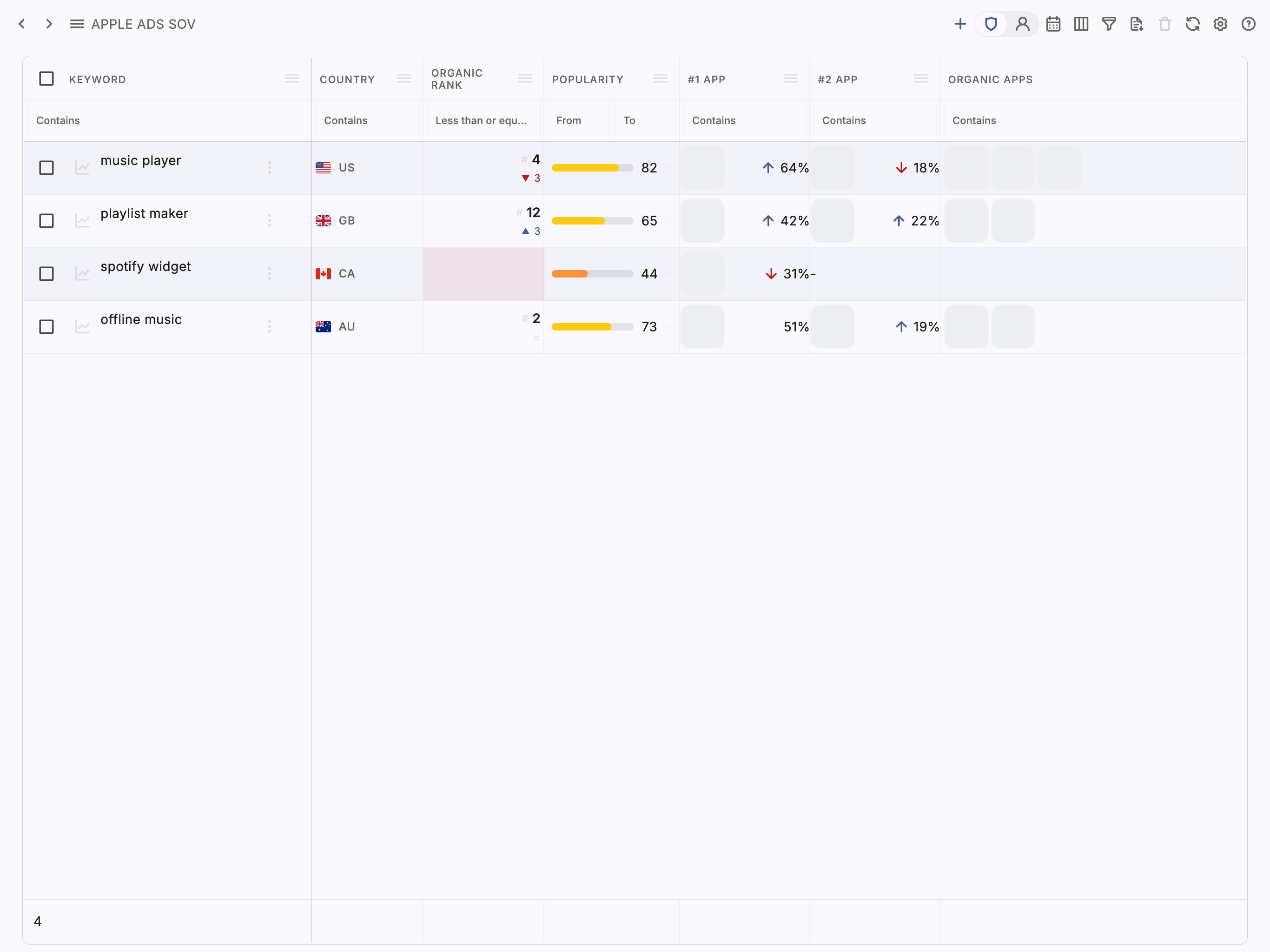1270x952 pixels.
Task: Open the Country column menu
Action: point(403,79)
